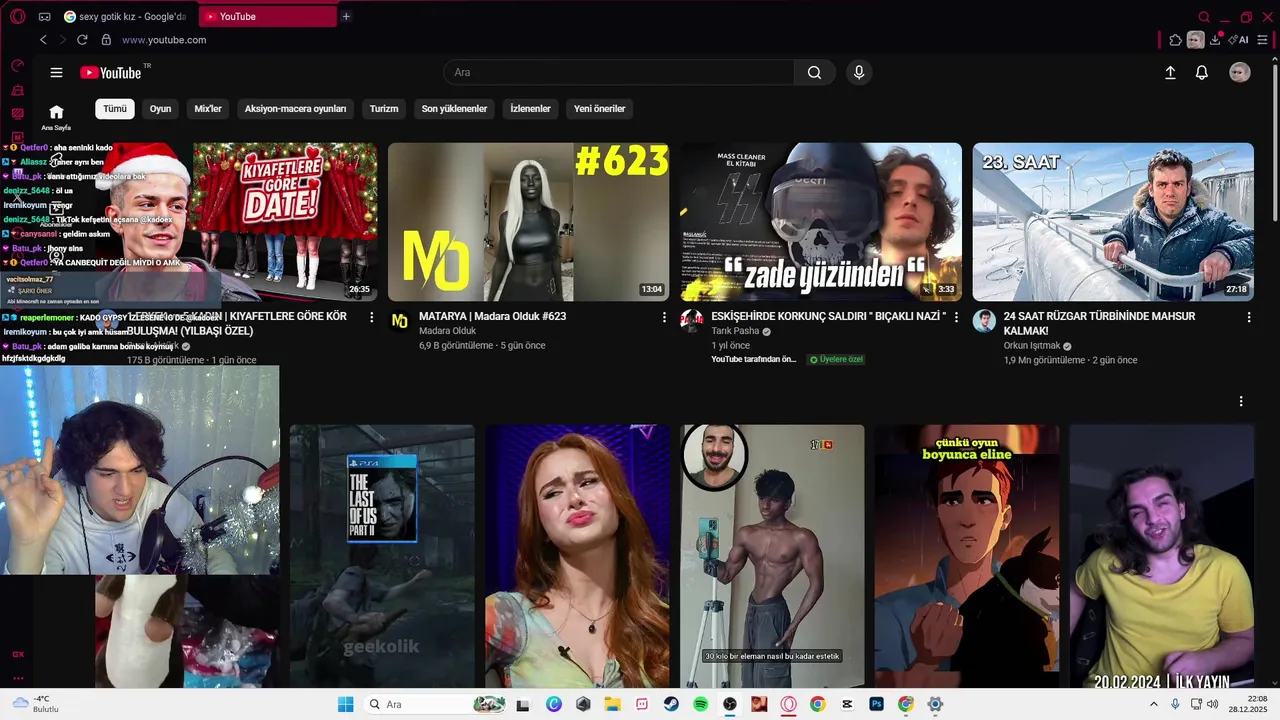Open the Windows Start button

pyautogui.click(x=345, y=704)
